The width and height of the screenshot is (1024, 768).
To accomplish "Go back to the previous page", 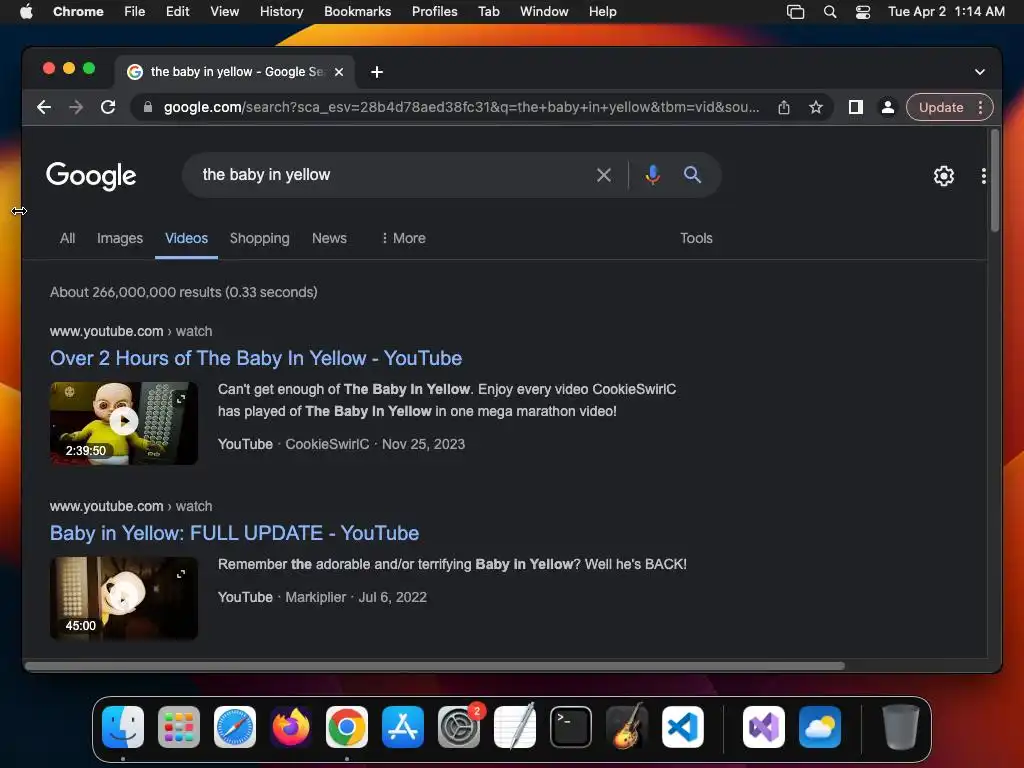I will [44, 107].
